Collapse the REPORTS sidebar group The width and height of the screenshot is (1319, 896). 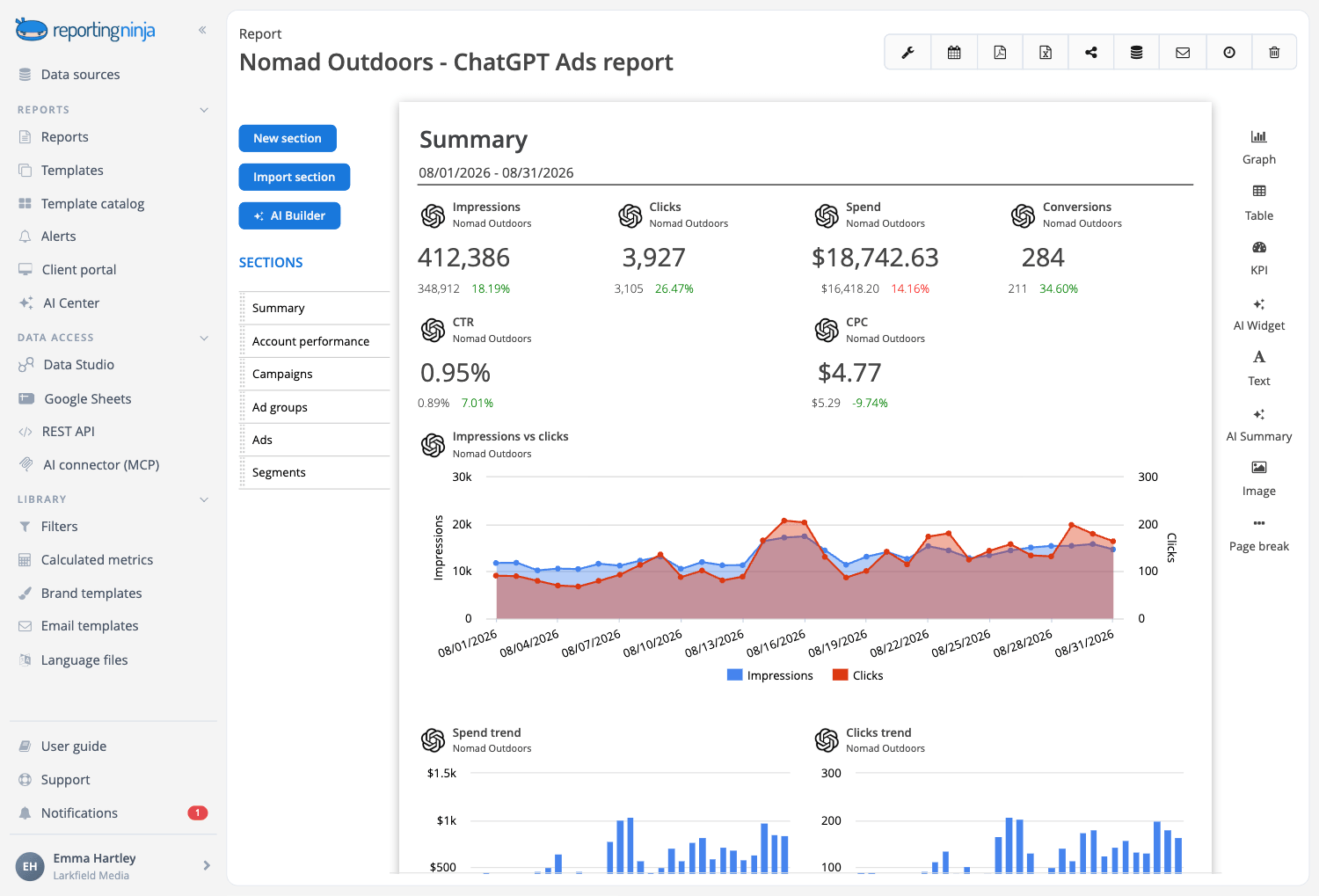(204, 110)
